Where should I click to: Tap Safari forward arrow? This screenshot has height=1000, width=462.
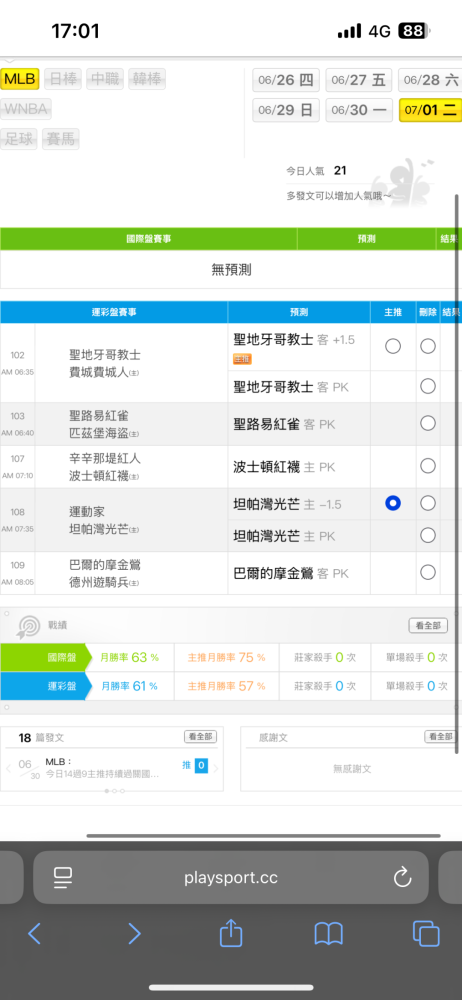point(134,934)
